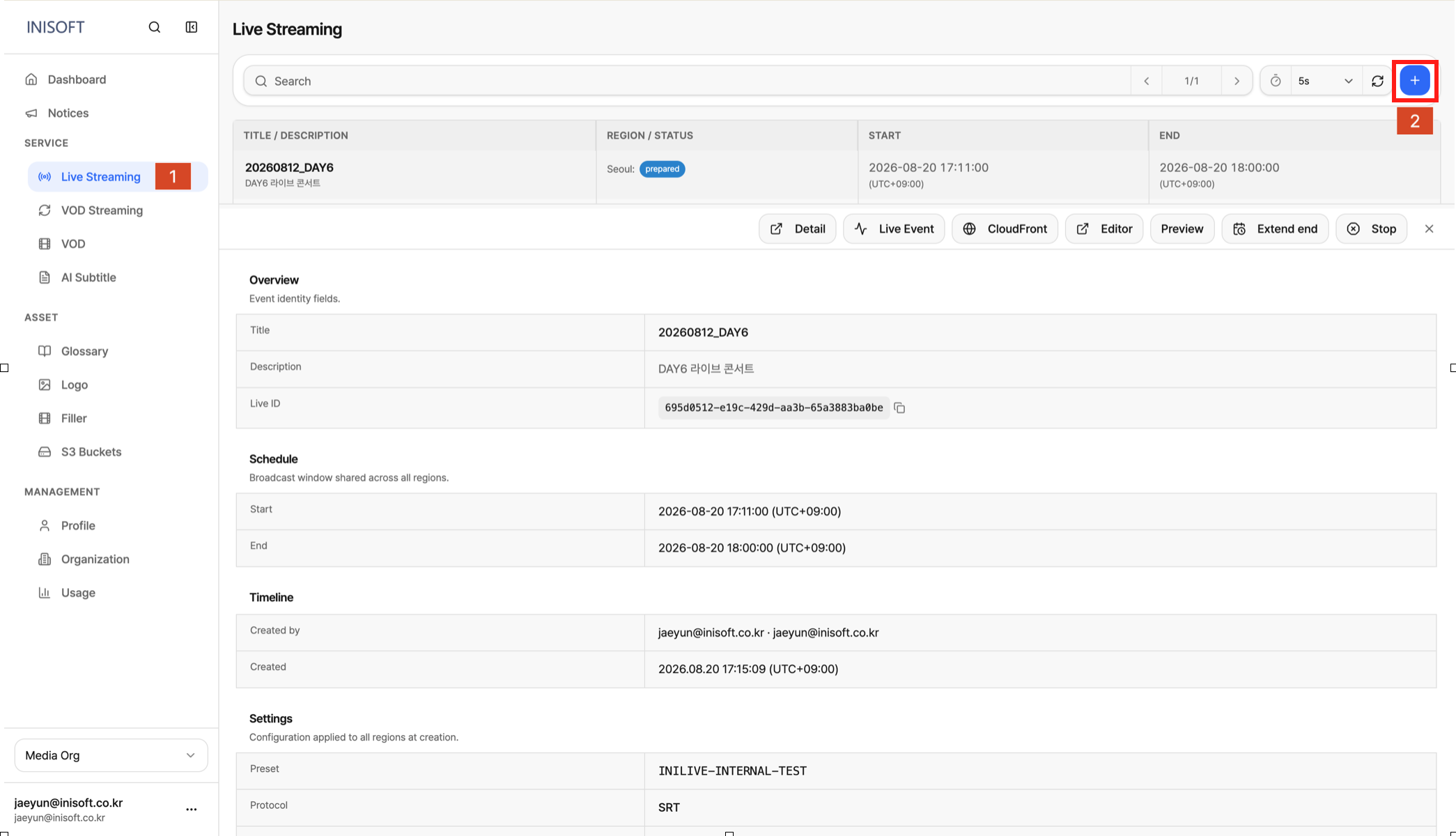Screen dimensions: 1456x836
Task: Click the Detail button
Action: click(797, 229)
